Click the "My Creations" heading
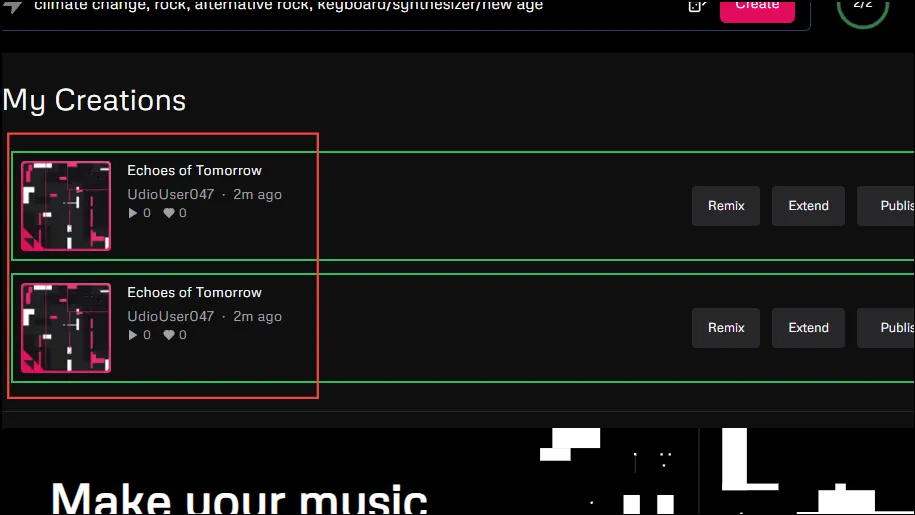The image size is (915, 515). pyautogui.click(x=95, y=100)
